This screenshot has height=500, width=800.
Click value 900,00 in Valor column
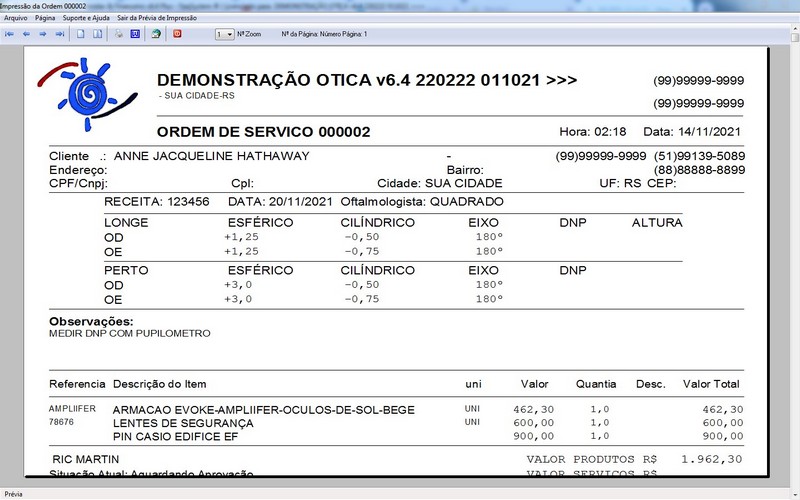(533, 436)
